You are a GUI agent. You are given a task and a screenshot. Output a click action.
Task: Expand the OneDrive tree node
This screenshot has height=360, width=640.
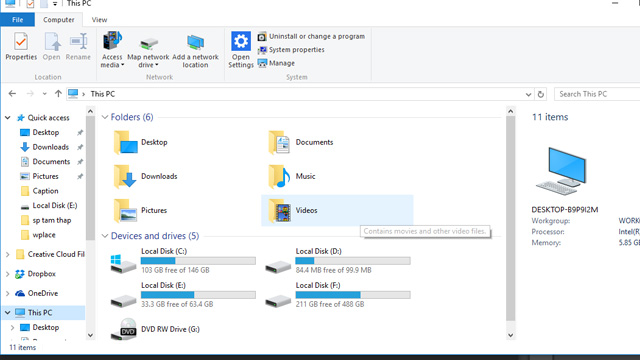[x=8, y=293]
